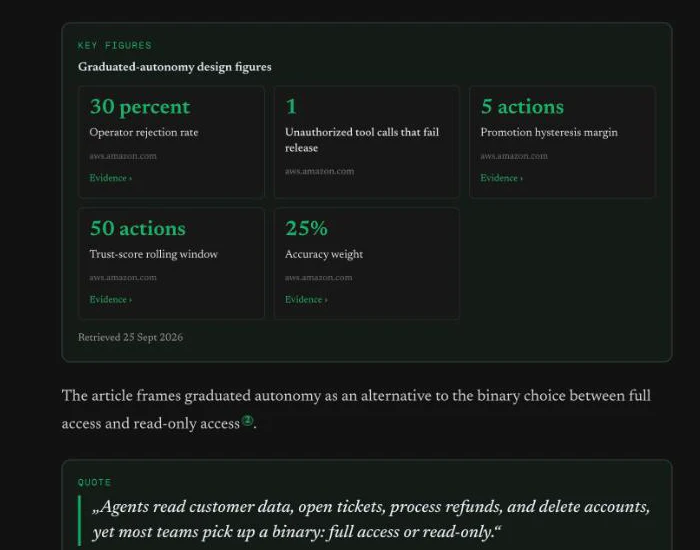Open Evidence link under 50 actions card

pos(110,300)
